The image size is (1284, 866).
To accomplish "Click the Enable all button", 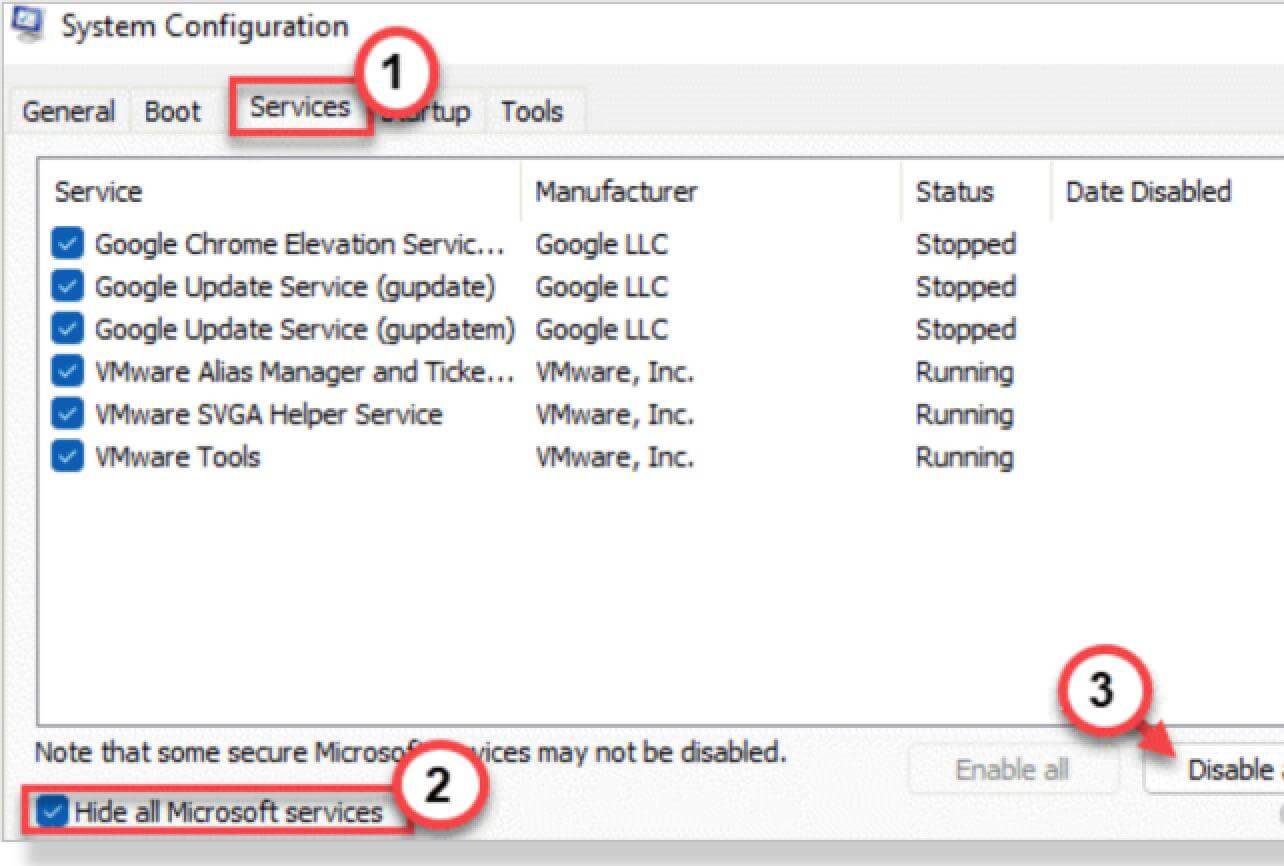I will pyautogui.click(x=1012, y=770).
